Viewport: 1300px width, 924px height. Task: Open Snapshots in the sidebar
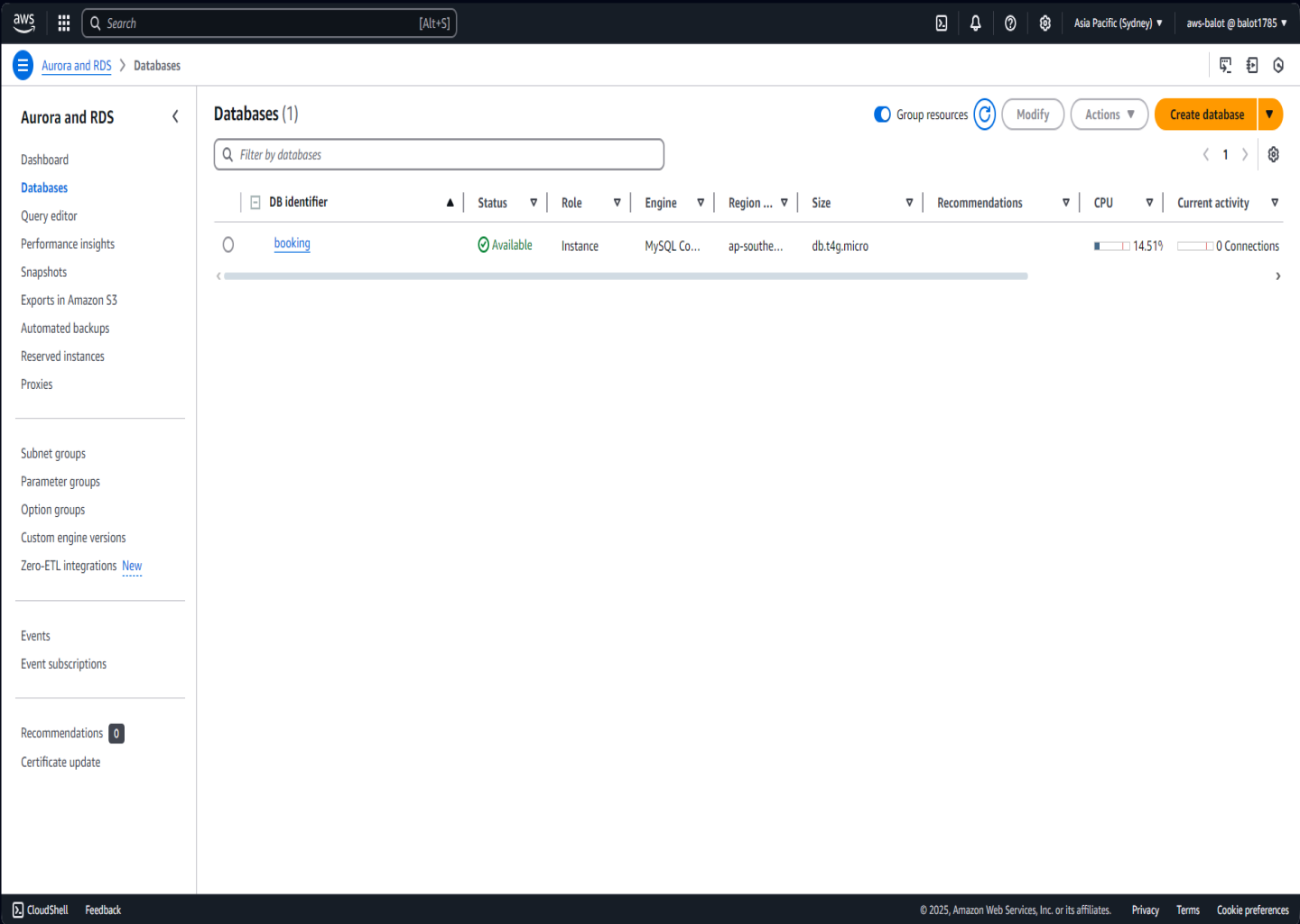coord(43,272)
